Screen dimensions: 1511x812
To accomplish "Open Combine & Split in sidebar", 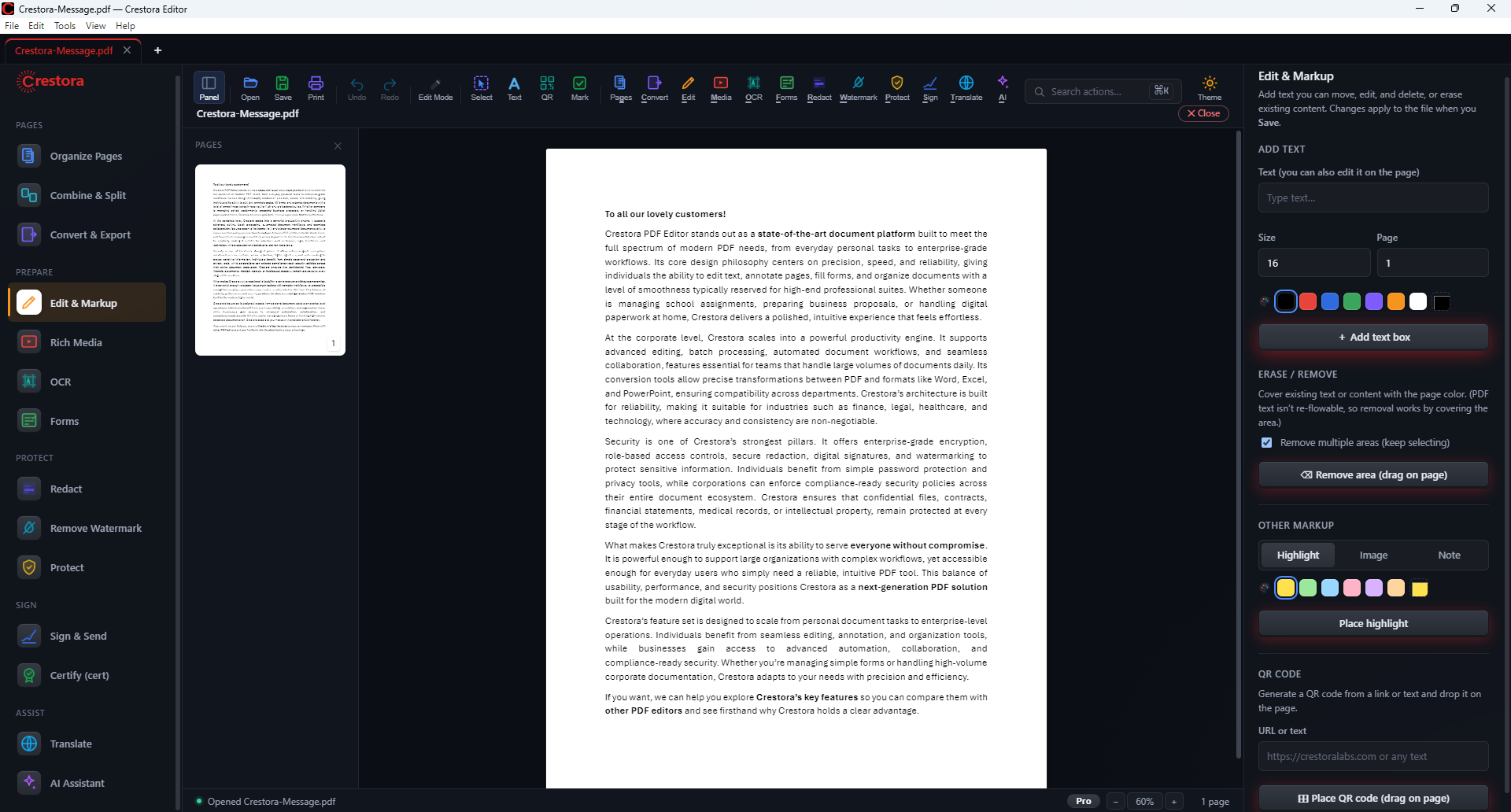I will coord(87,195).
